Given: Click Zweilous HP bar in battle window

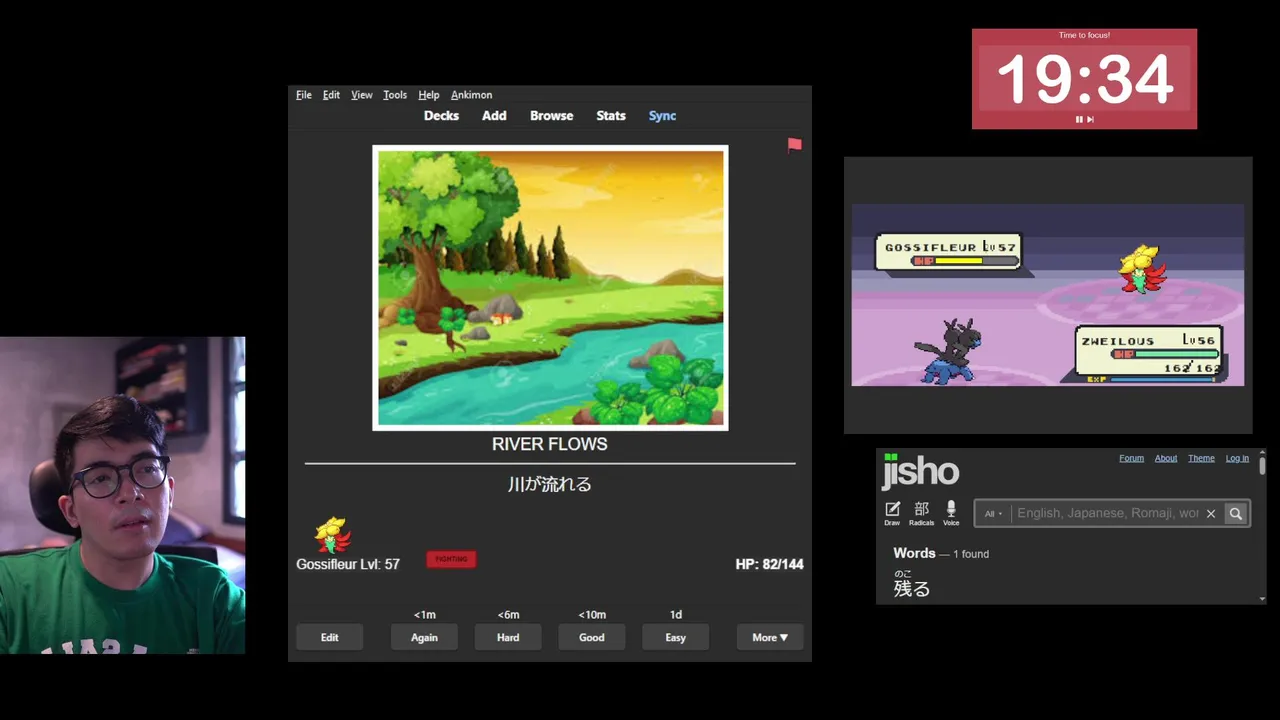Looking at the screenshot, I should (1165, 354).
